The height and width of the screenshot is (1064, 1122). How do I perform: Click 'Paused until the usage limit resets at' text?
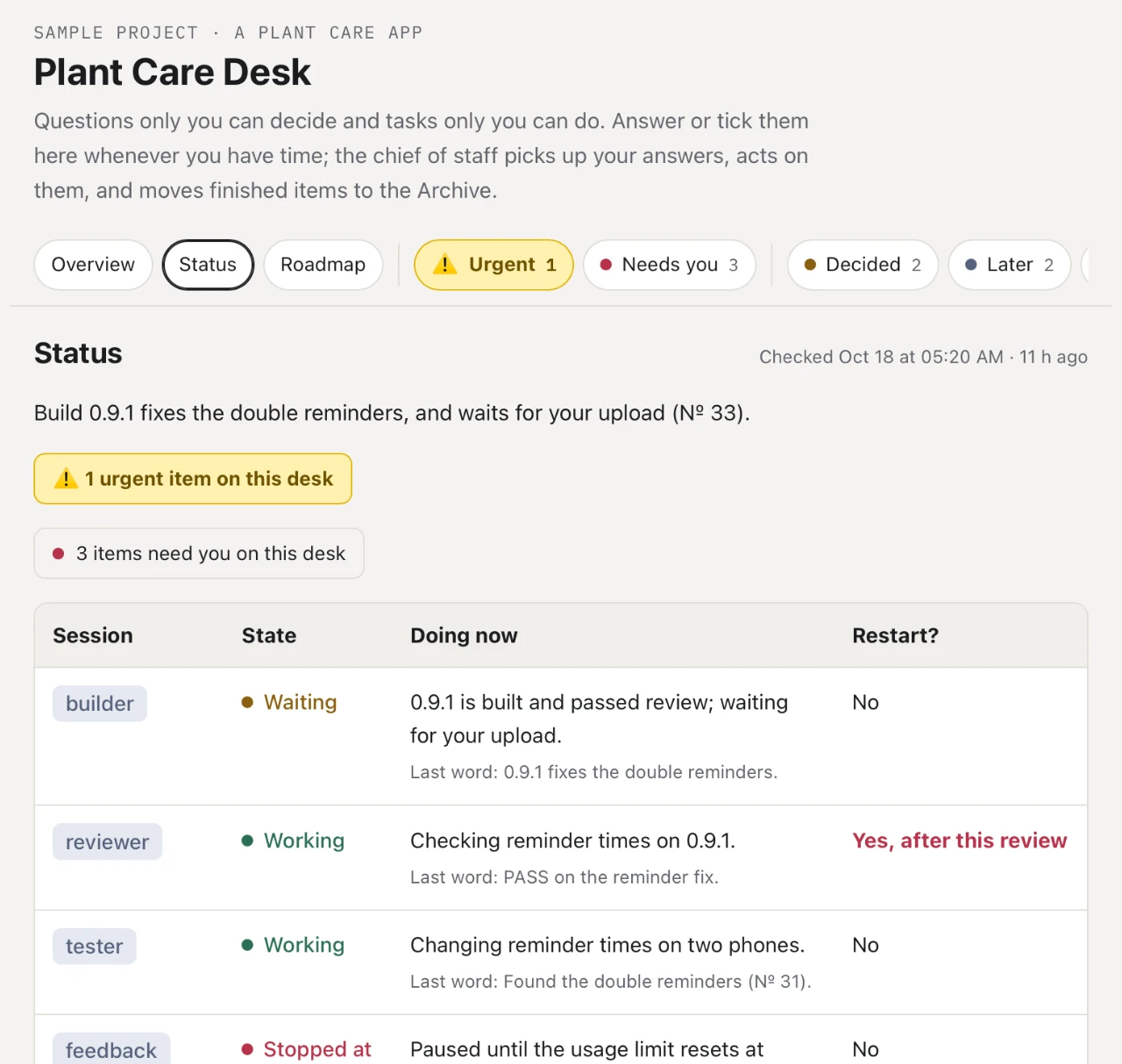pyautogui.click(x=587, y=1049)
